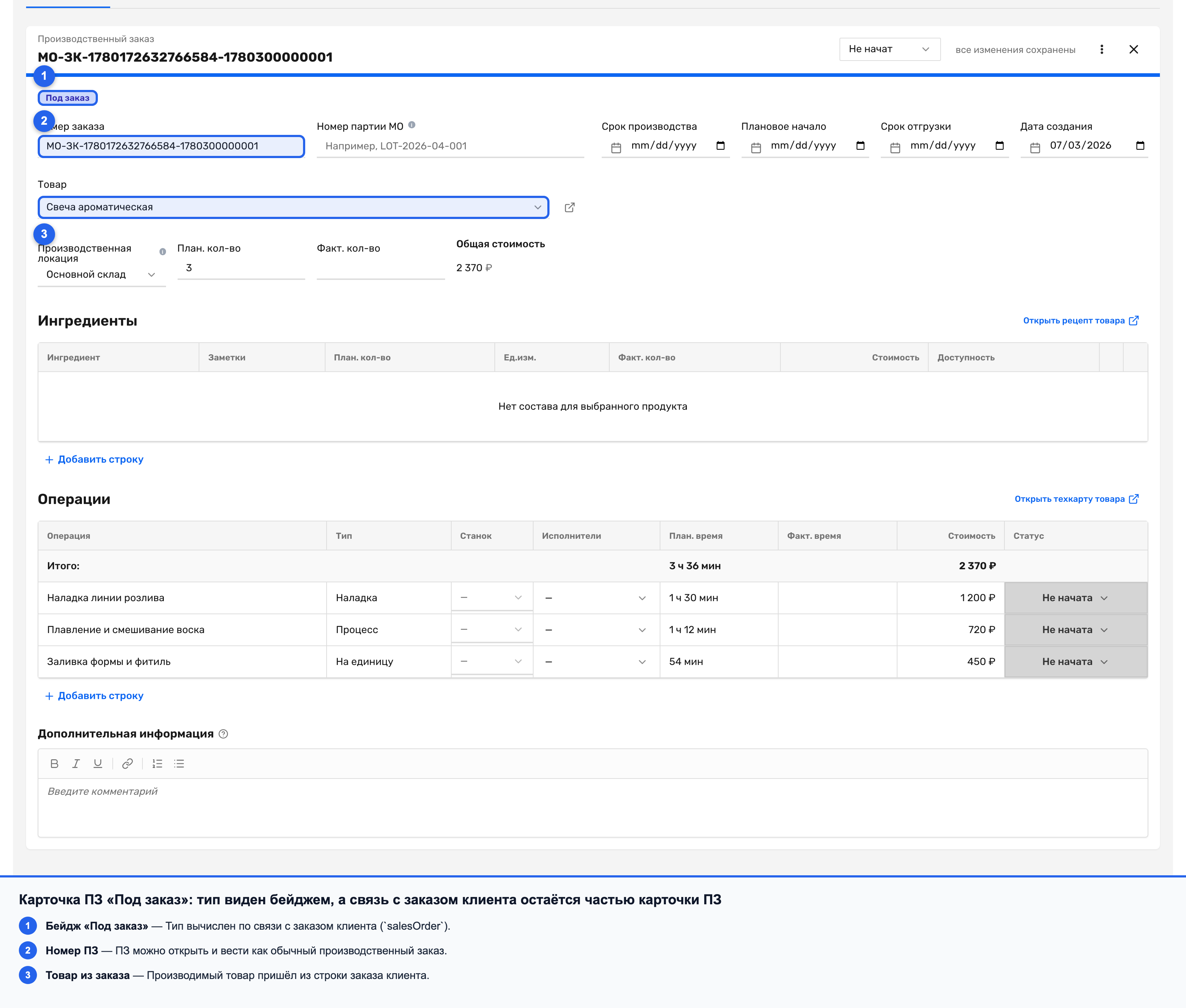Open the link Открыть рецепт товара
1186x1008 pixels.
click(1081, 321)
